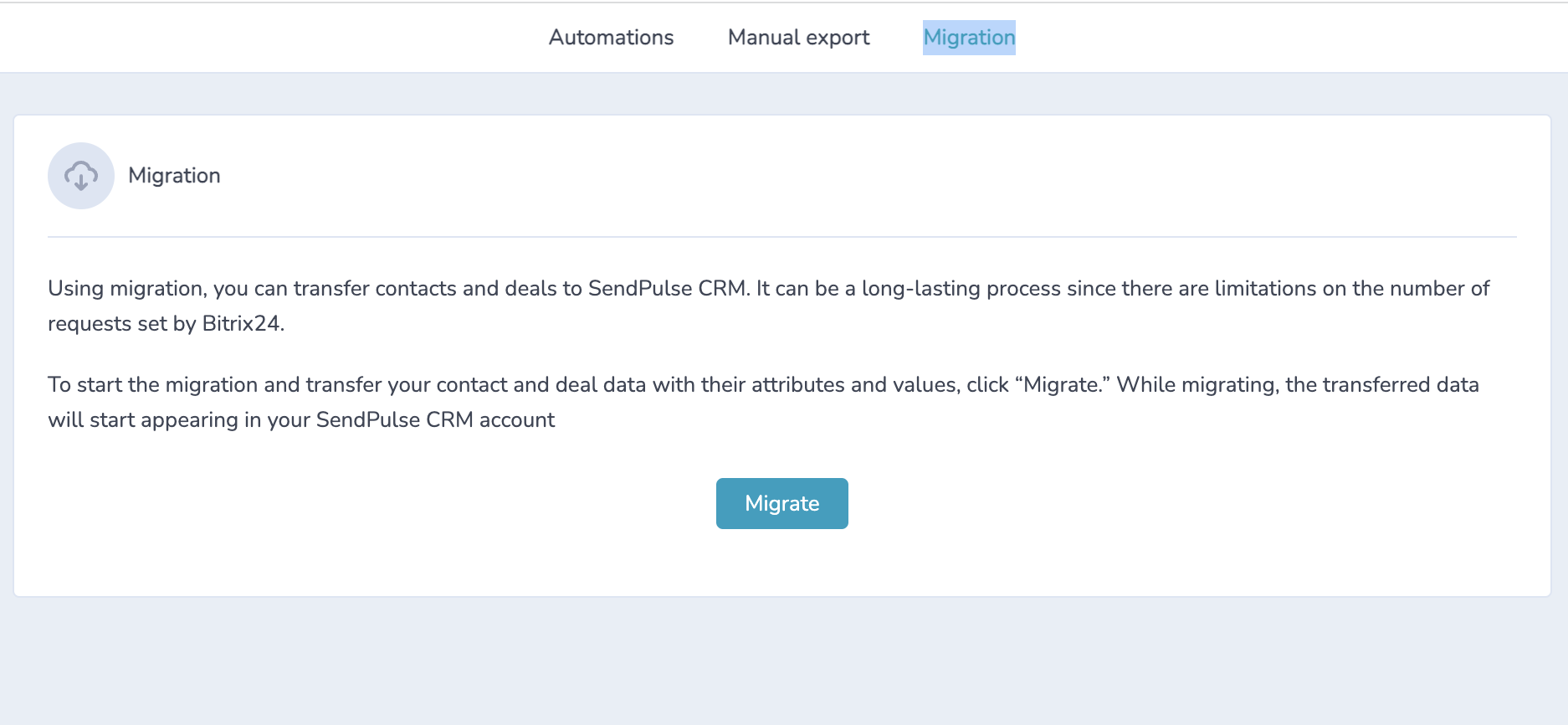1568x725 pixels.
Task: Click the Migration heading beside the cloud icon
Action: point(174,176)
